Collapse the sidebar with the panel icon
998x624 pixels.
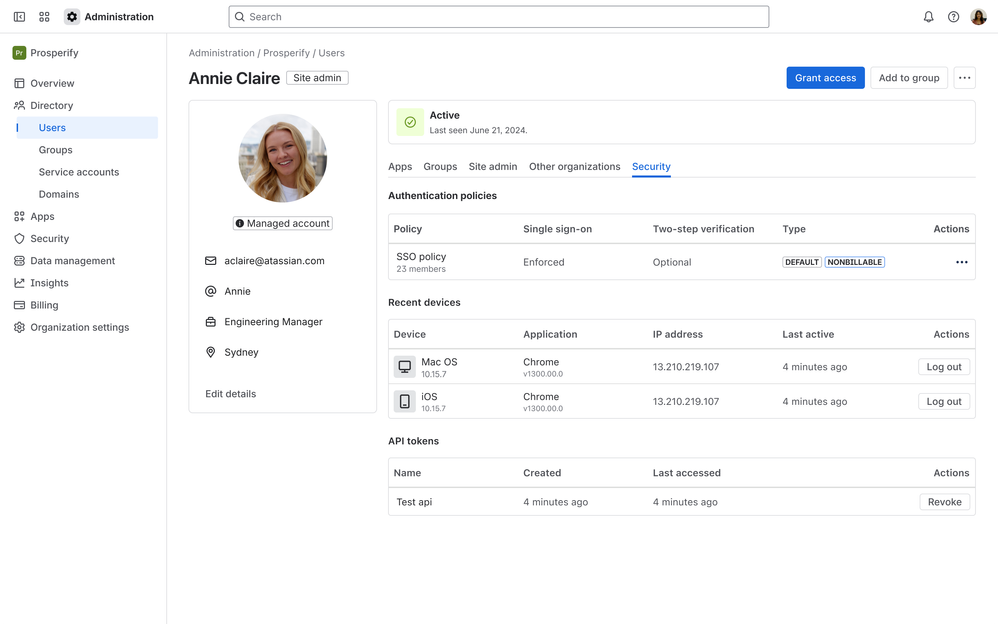(19, 17)
